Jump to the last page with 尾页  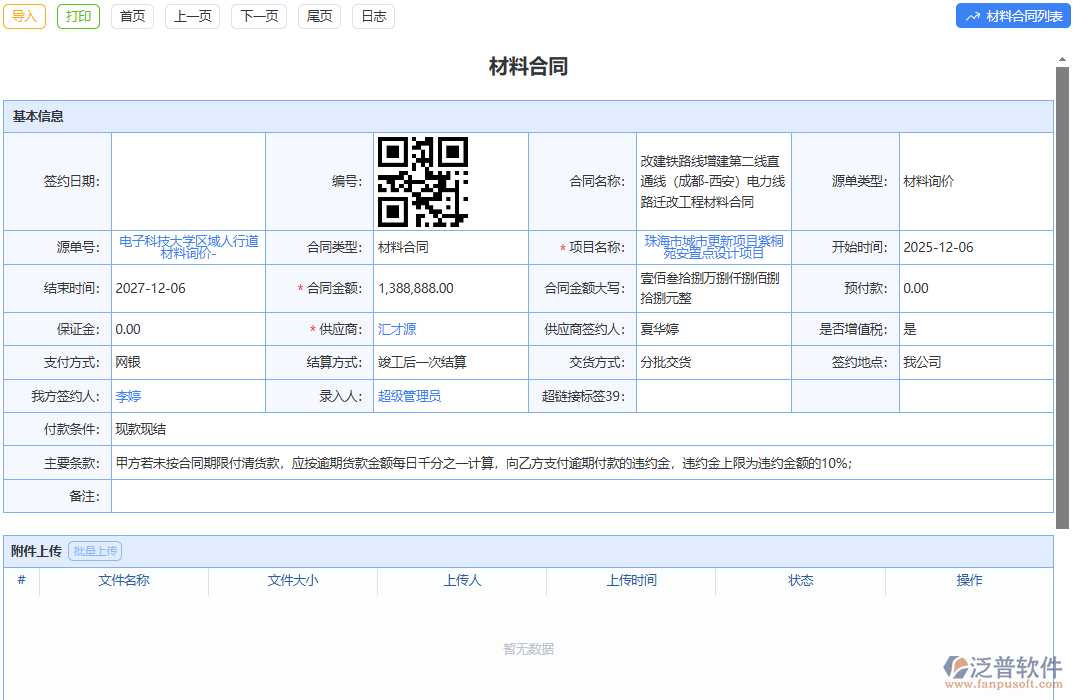pyautogui.click(x=318, y=16)
